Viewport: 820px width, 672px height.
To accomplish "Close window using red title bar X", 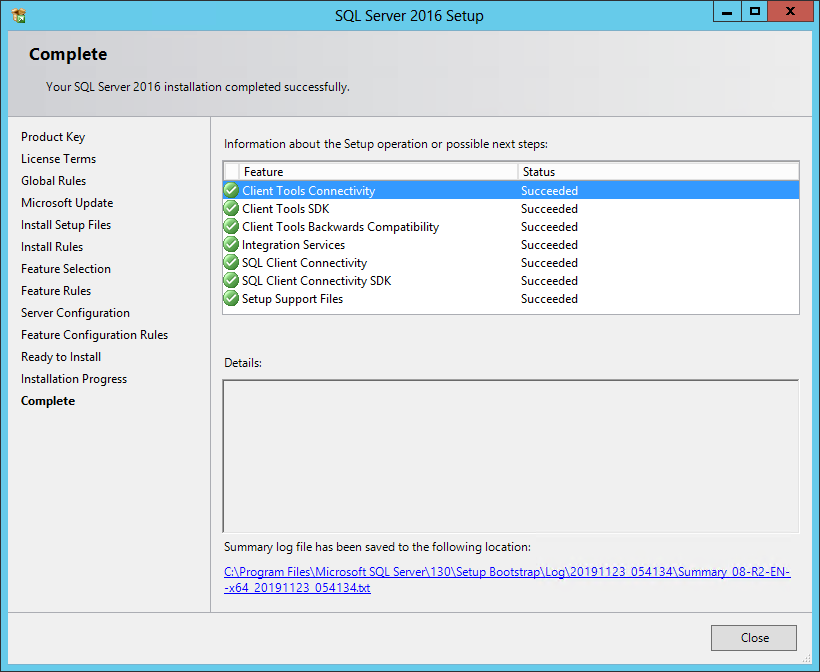I will click(x=791, y=11).
